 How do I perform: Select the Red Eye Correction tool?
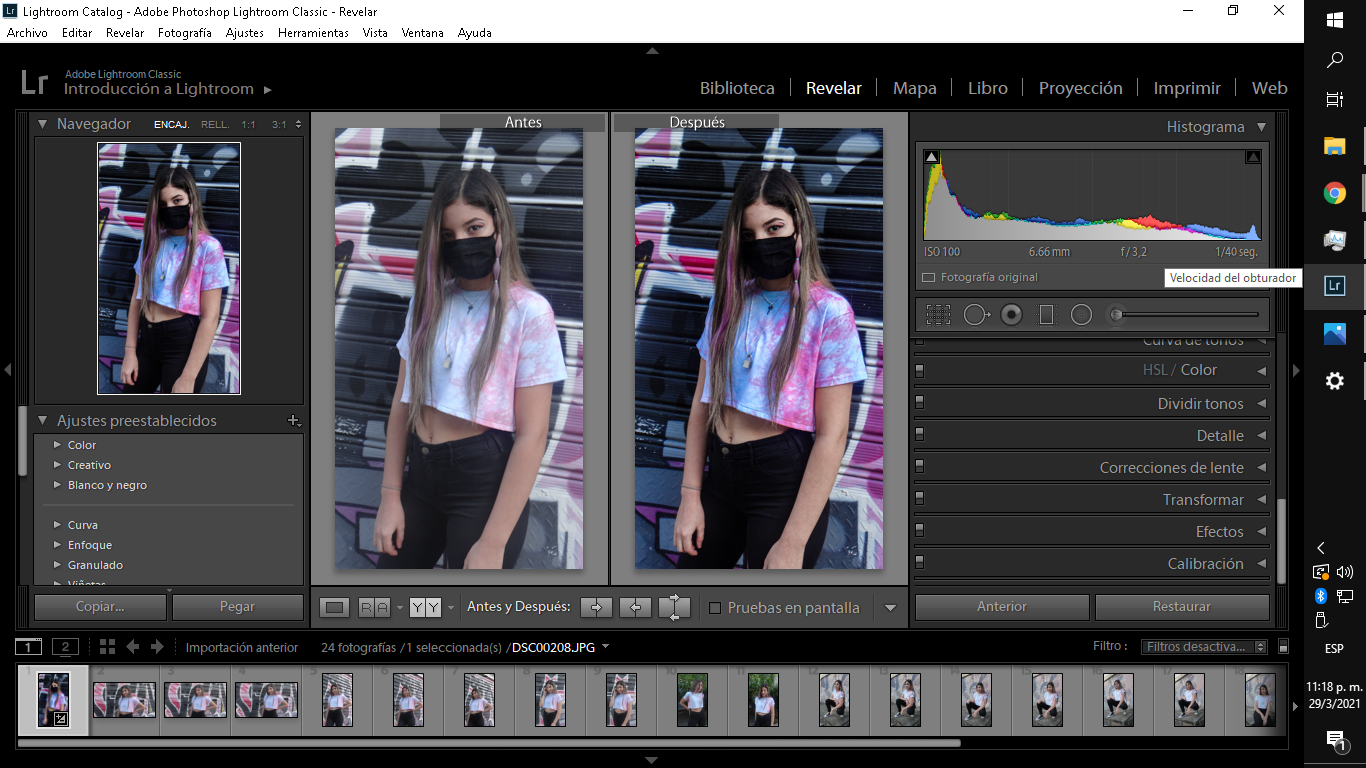1012,315
